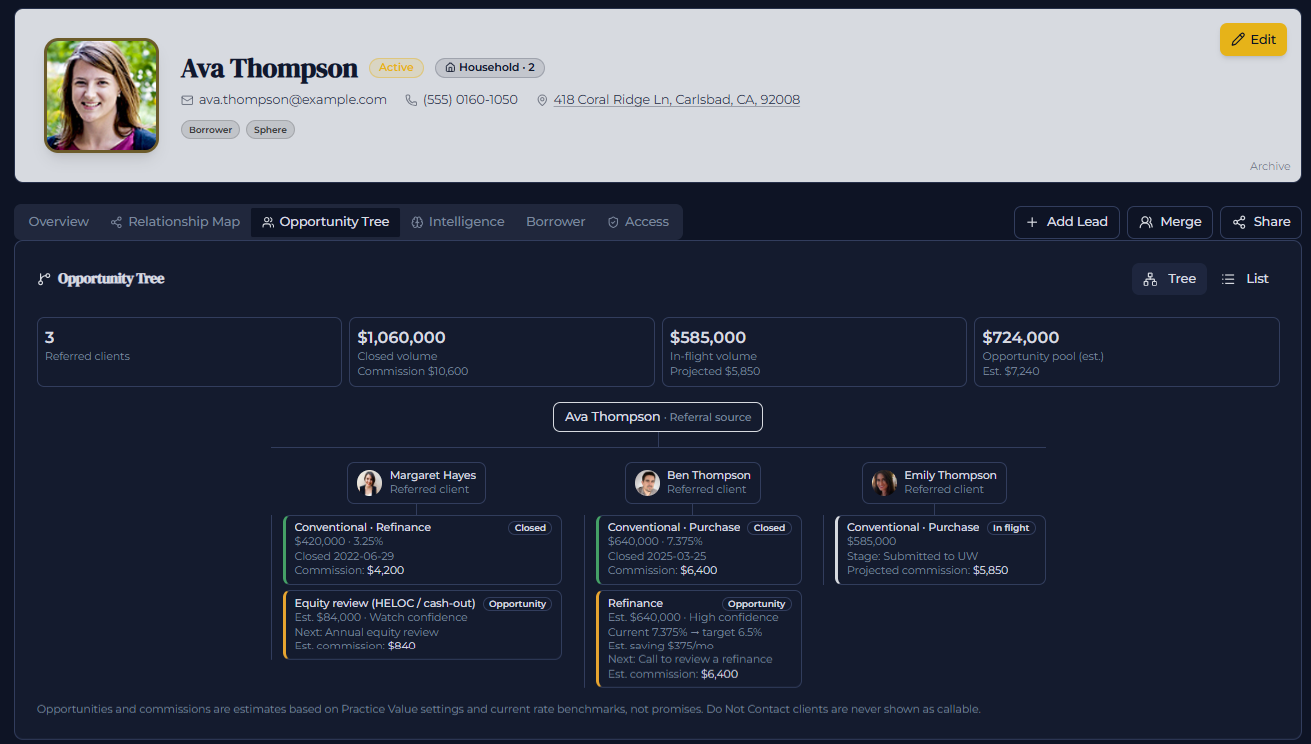Click 'Est. saving $375/mo' text
The height and width of the screenshot is (744, 1311).
pyautogui.click(x=662, y=646)
